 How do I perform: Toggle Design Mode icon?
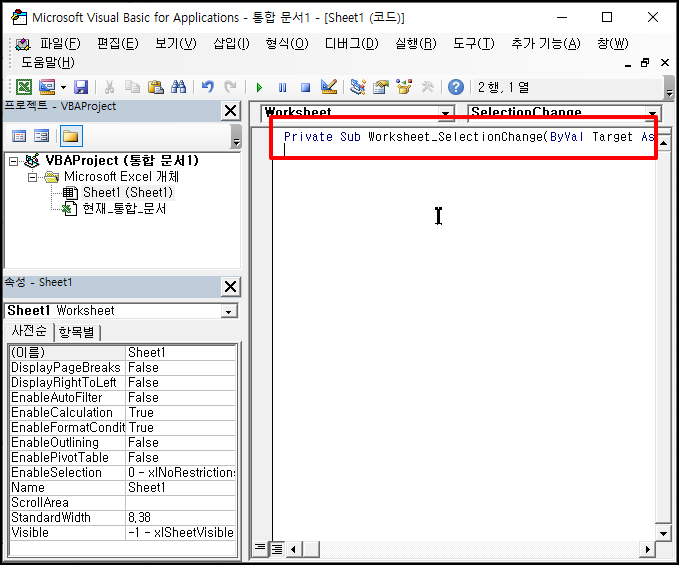pos(329,87)
